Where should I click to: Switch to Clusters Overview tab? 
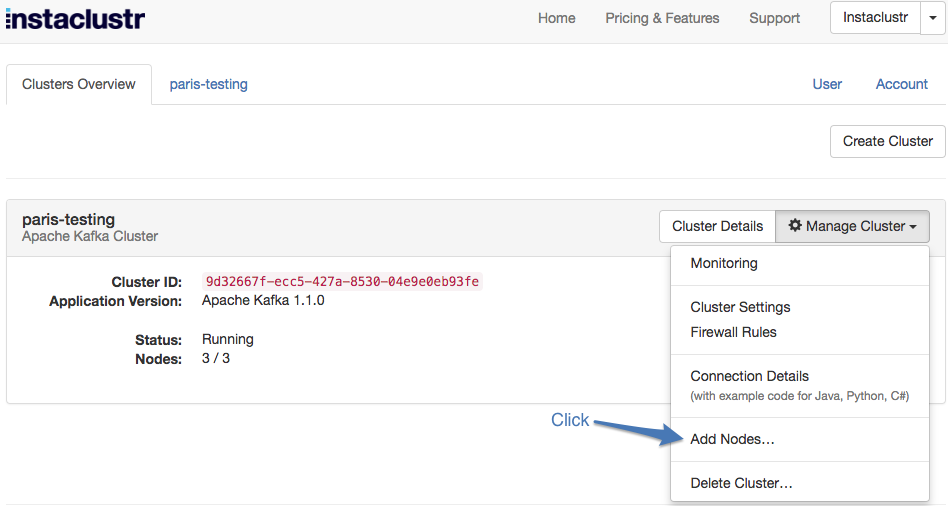pos(79,84)
